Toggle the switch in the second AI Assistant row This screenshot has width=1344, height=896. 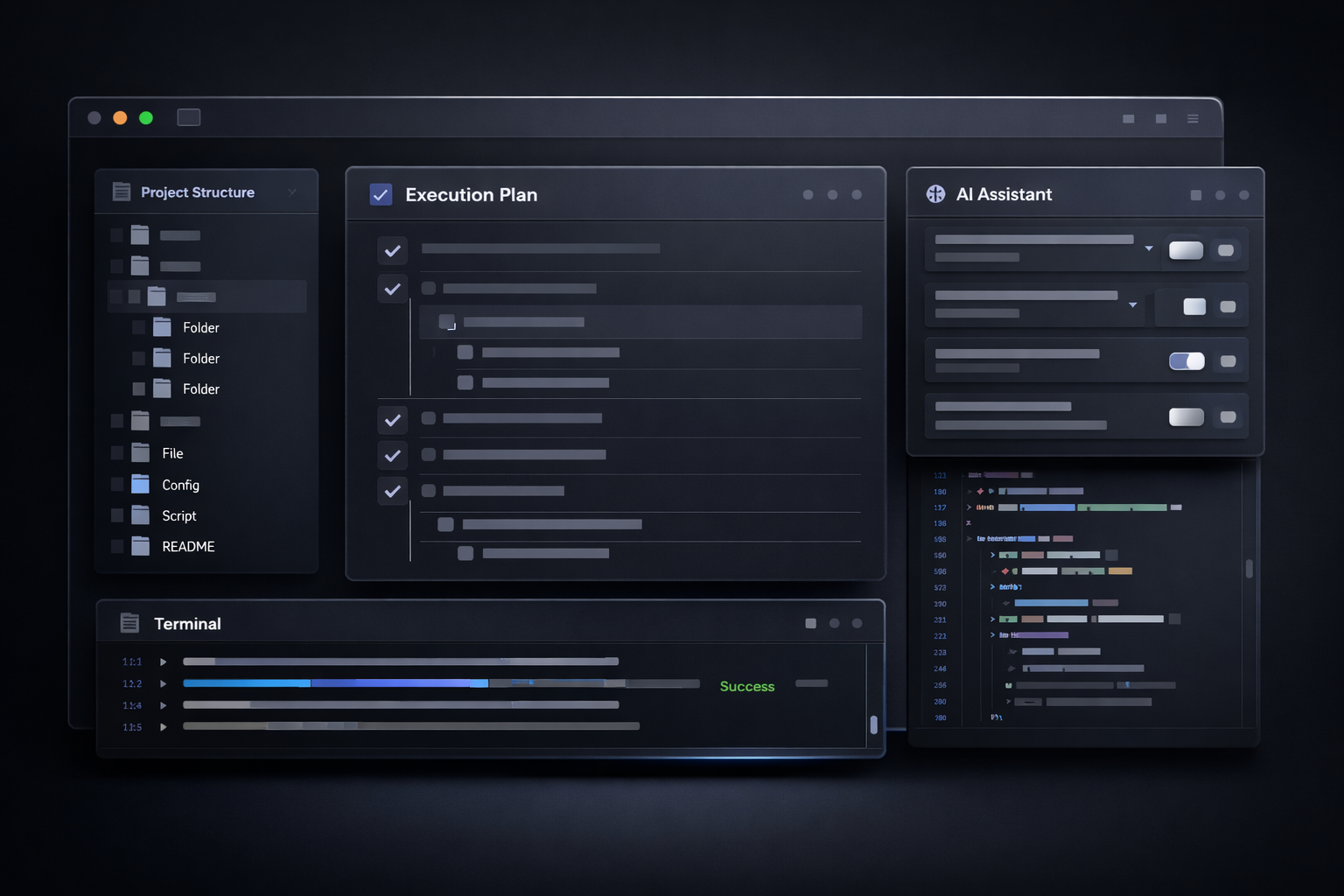[x=1194, y=306]
